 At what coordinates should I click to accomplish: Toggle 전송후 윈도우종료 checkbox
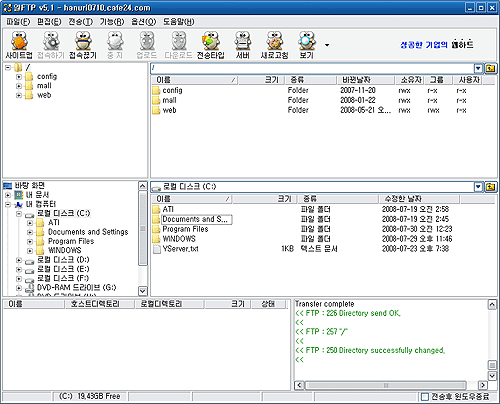point(425,397)
